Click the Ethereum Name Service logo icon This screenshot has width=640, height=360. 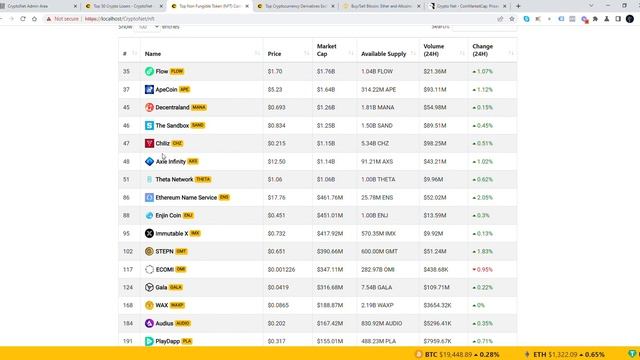point(149,198)
